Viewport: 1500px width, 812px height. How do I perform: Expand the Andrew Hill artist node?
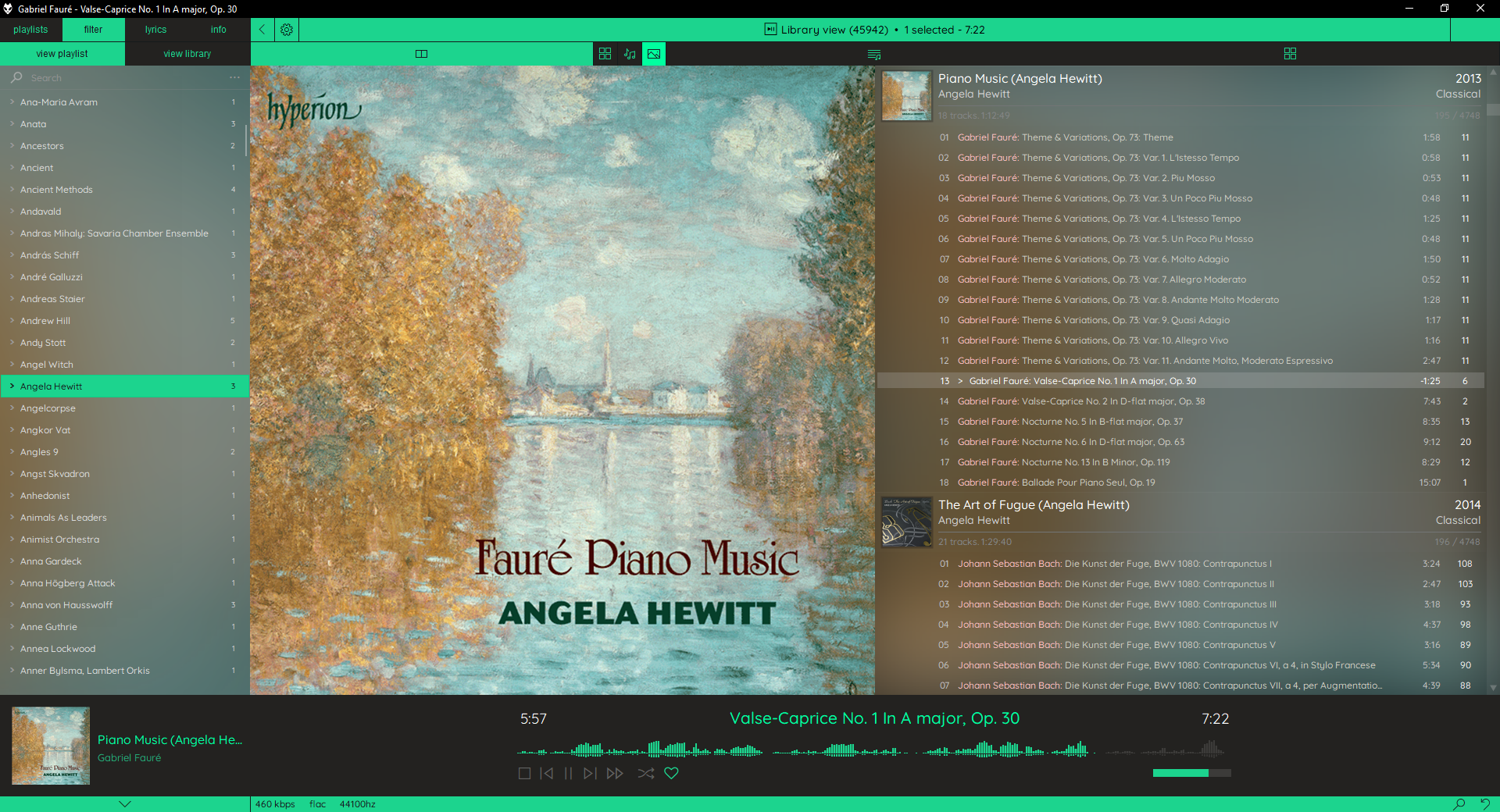click(x=12, y=321)
